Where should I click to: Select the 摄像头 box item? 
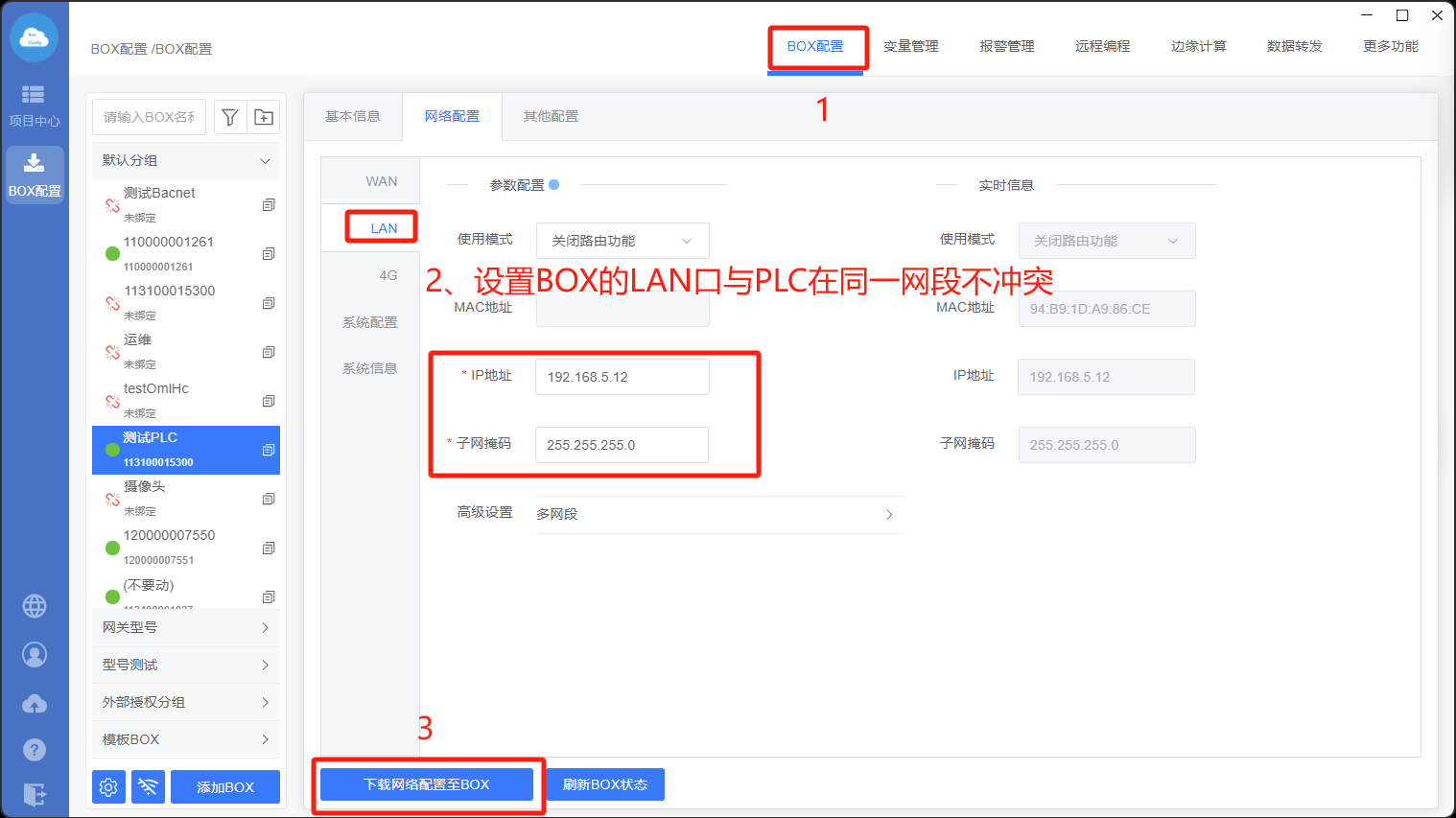click(186, 499)
